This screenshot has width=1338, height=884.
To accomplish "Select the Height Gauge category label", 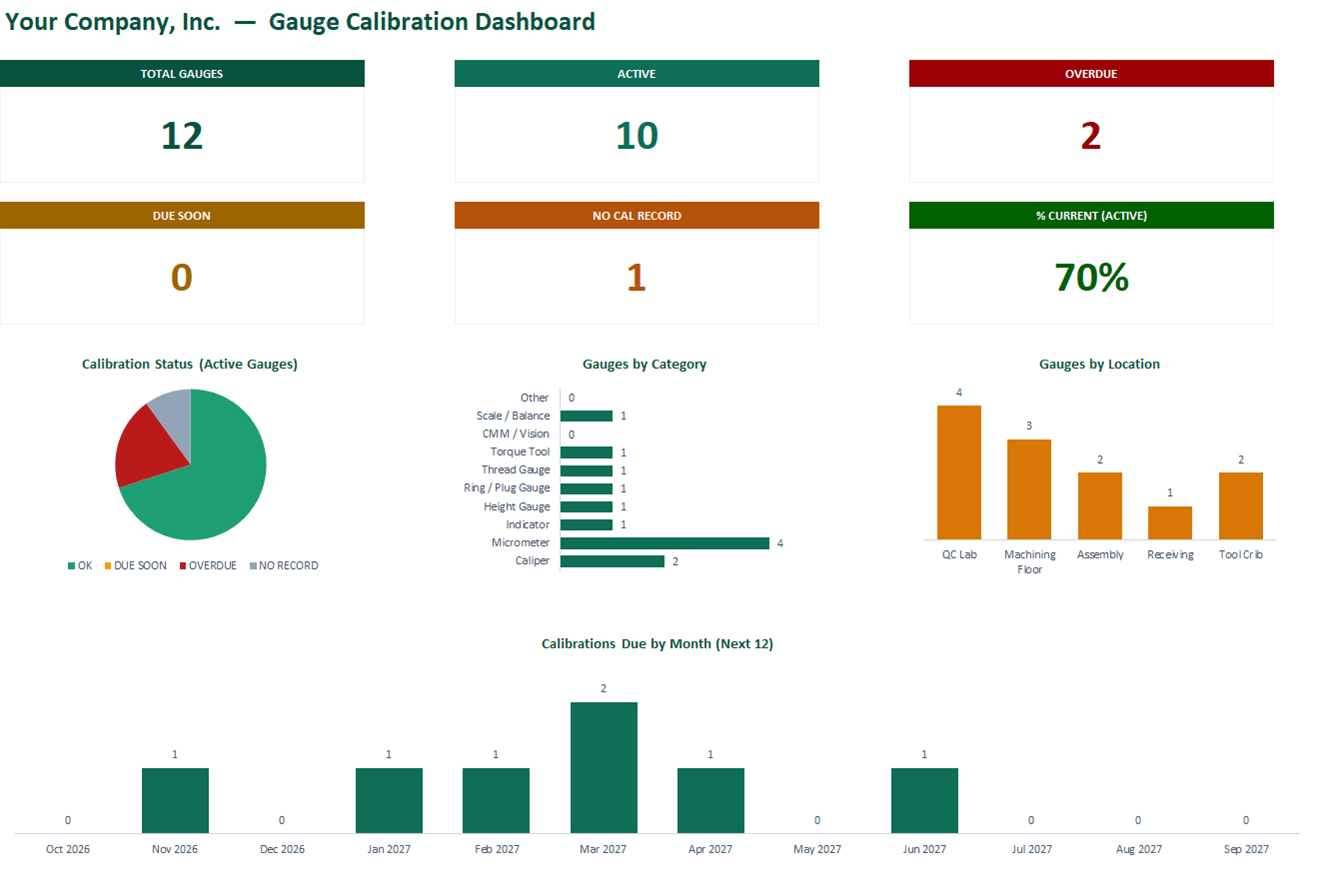I will coord(517,507).
